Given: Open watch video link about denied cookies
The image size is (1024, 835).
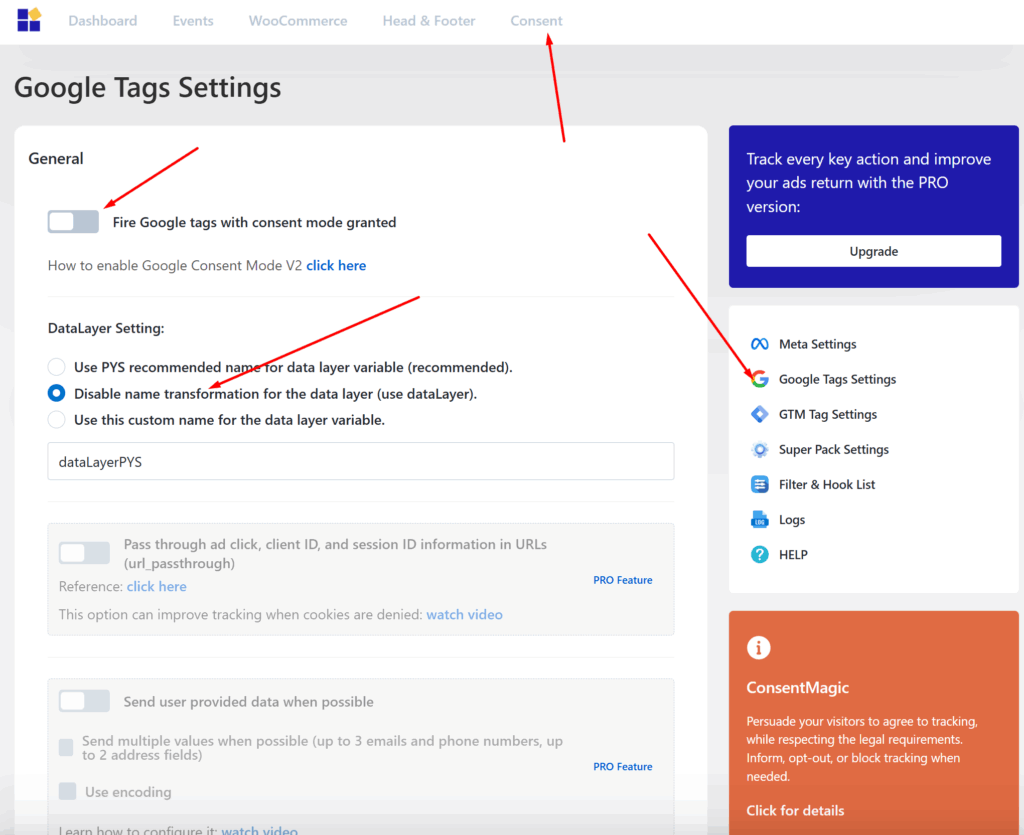Looking at the screenshot, I should tap(464, 614).
